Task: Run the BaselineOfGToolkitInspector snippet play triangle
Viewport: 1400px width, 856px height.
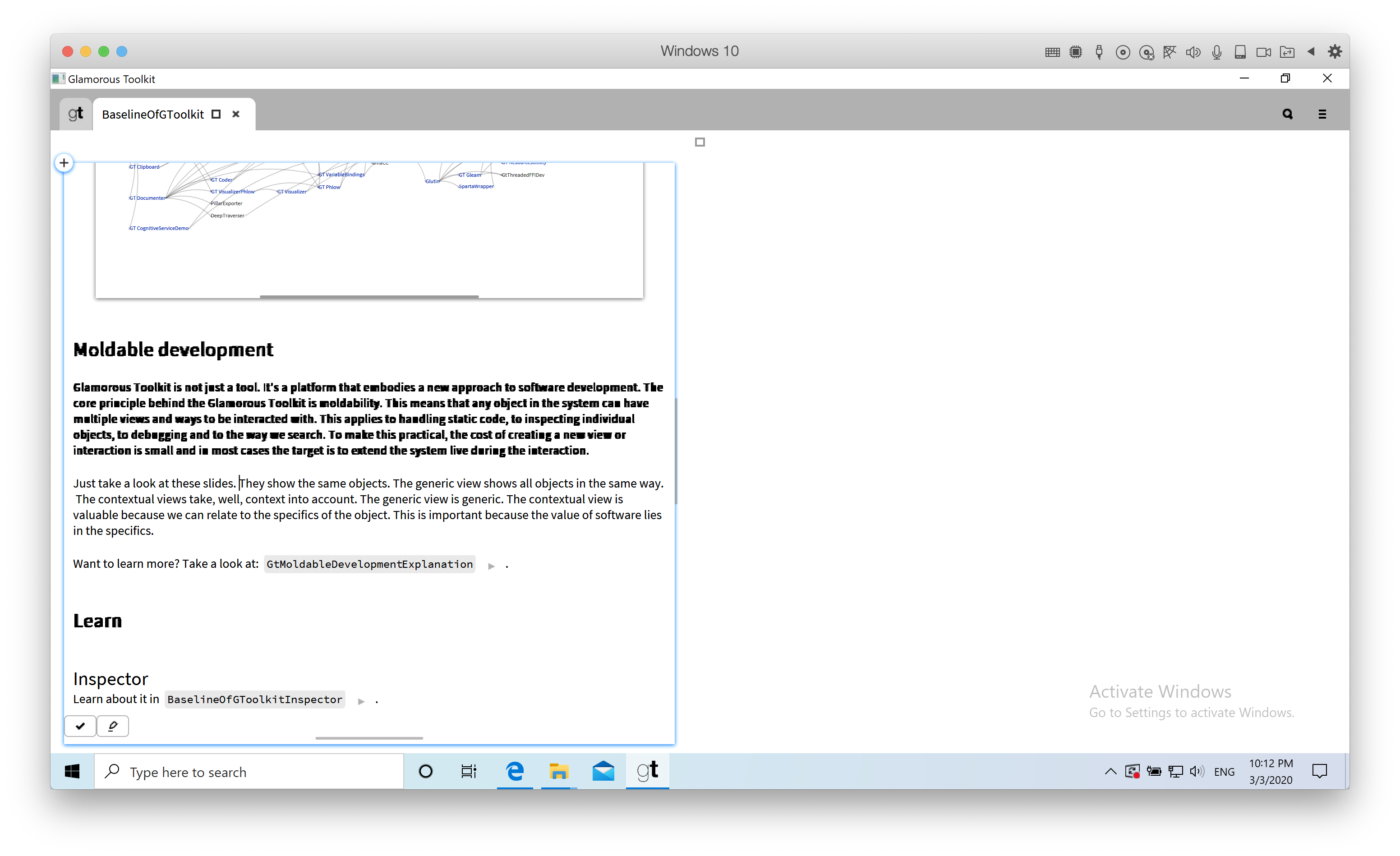Action: [x=361, y=700]
